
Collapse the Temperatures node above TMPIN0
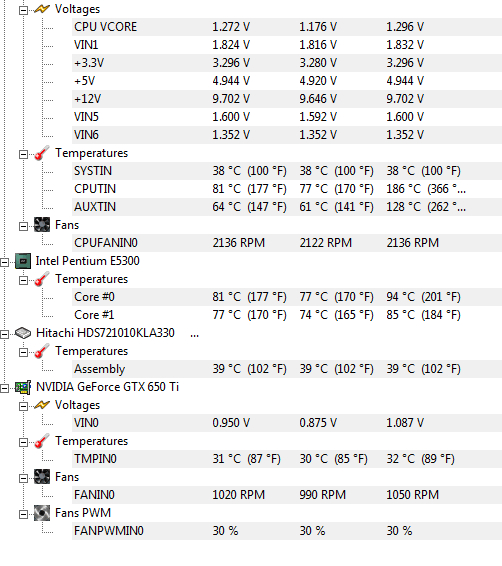(23, 443)
